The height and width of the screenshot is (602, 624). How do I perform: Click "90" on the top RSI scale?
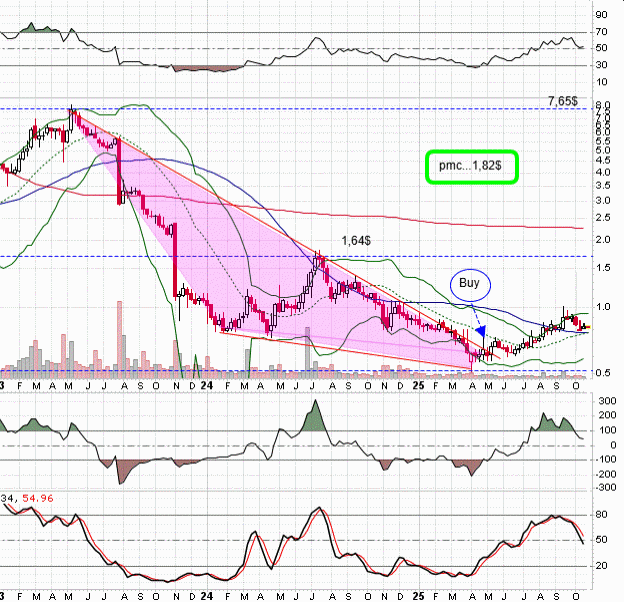coord(600,15)
